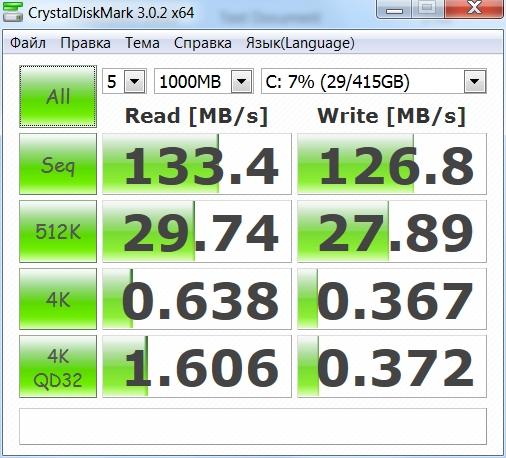Click the CrystalDiskMark app icon in title bar
The width and height of the screenshot is (506, 458).
(x=13, y=11)
